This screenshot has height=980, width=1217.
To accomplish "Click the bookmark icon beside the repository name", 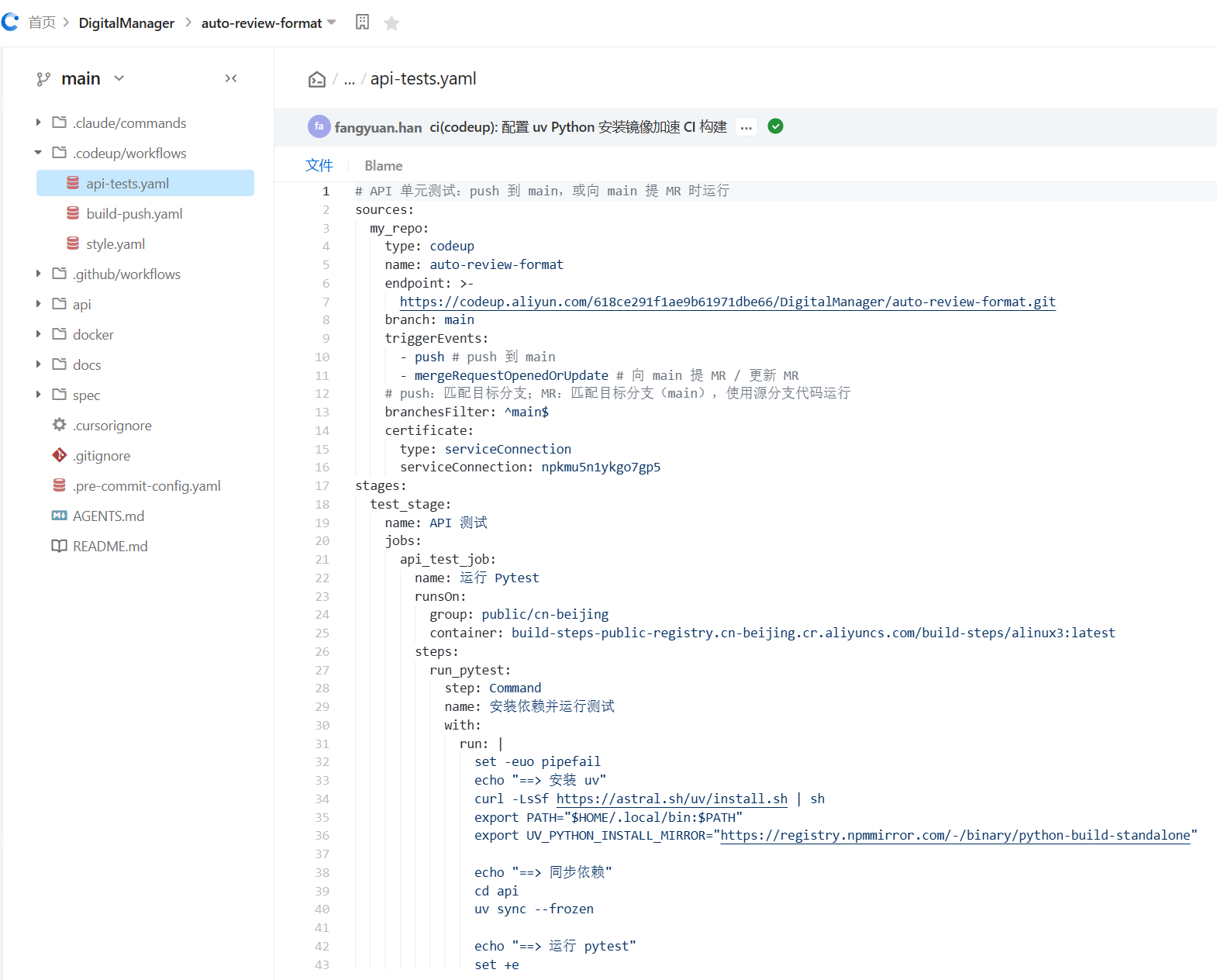I will 362,22.
